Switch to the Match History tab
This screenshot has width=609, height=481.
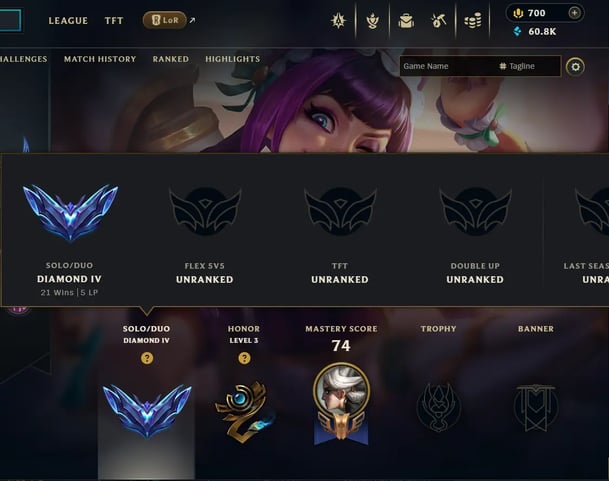click(x=100, y=59)
